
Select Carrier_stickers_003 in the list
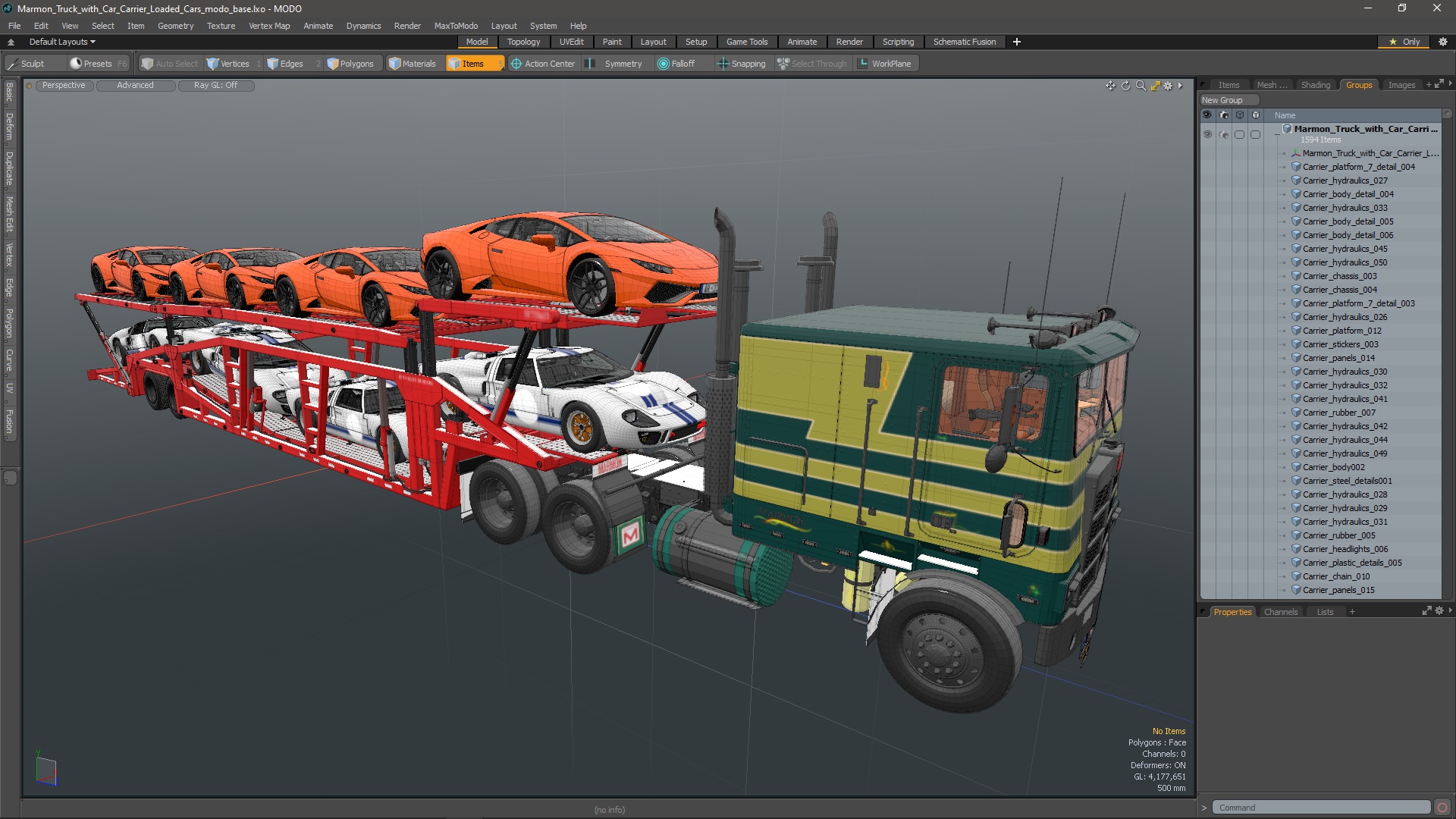click(x=1341, y=344)
